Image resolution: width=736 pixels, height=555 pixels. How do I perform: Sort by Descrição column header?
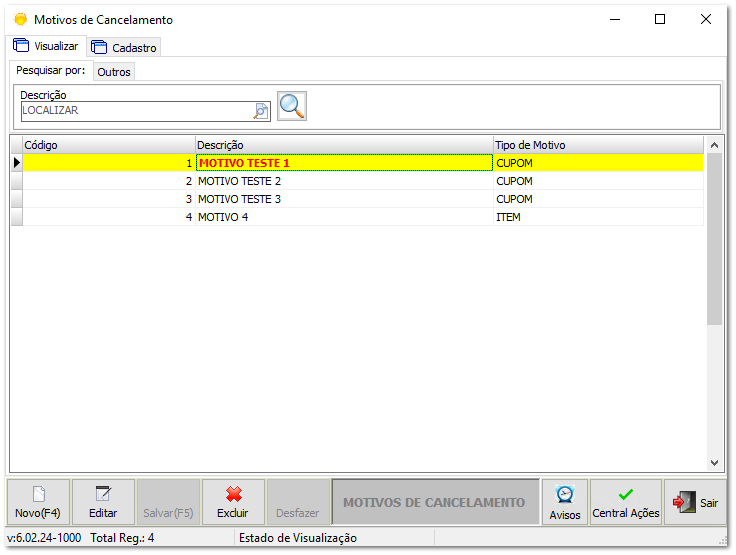click(344, 145)
